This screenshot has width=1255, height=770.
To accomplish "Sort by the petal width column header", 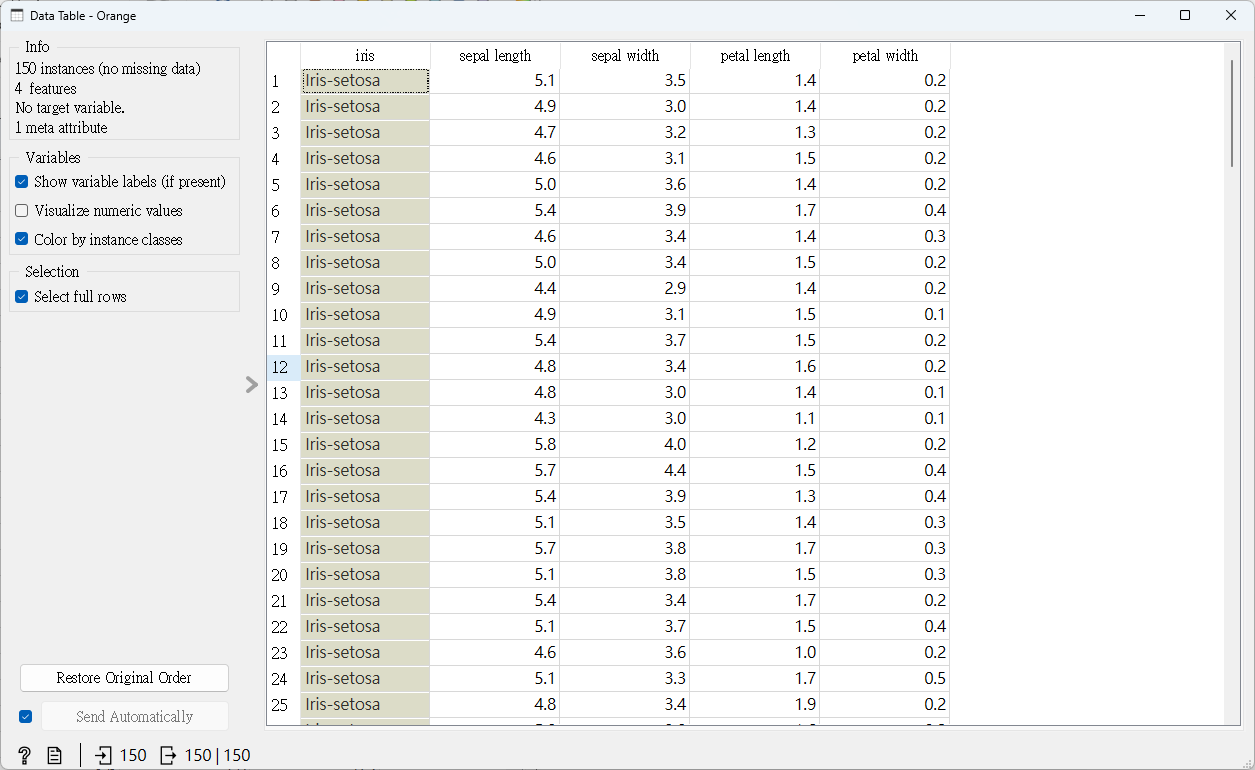I will click(x=885, y=56).
